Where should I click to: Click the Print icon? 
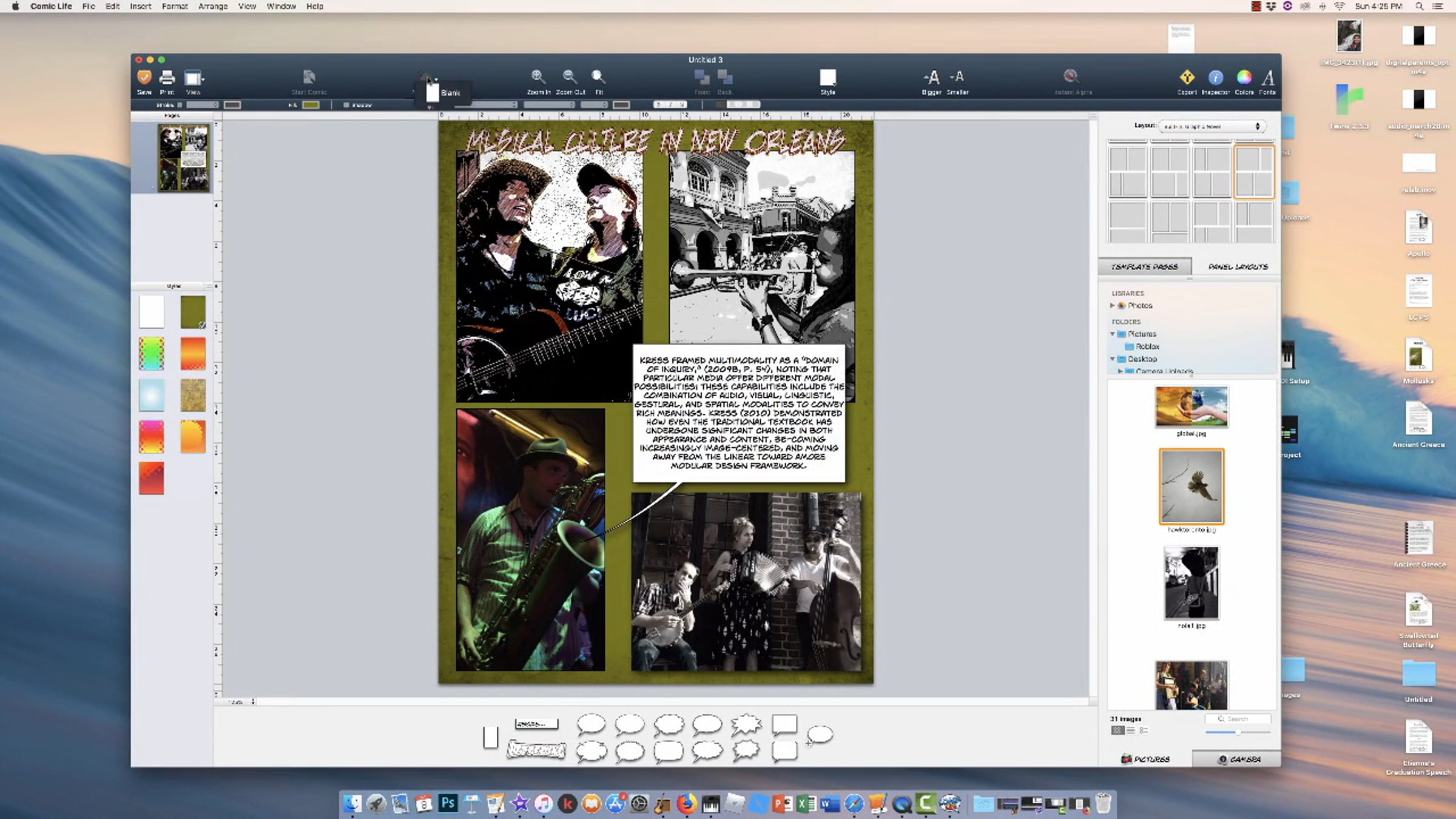pyautogui.click(x=167, y=78)
